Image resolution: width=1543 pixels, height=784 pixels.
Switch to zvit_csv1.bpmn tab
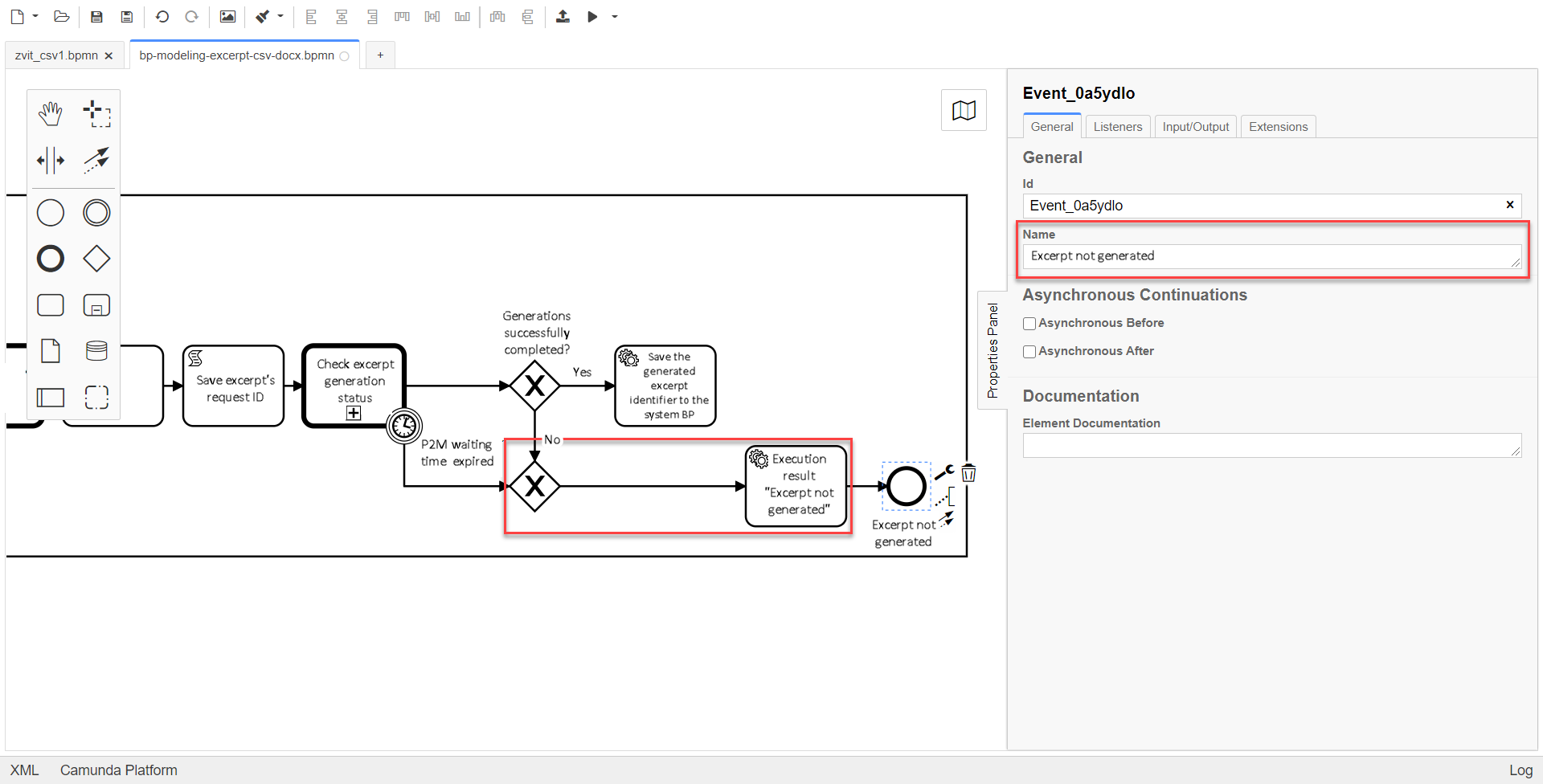56,55
